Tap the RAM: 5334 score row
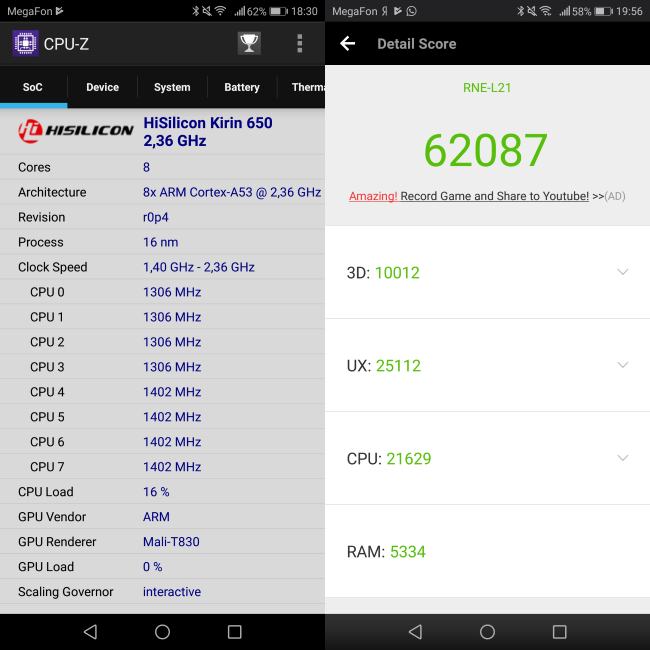 coord(488,551)
